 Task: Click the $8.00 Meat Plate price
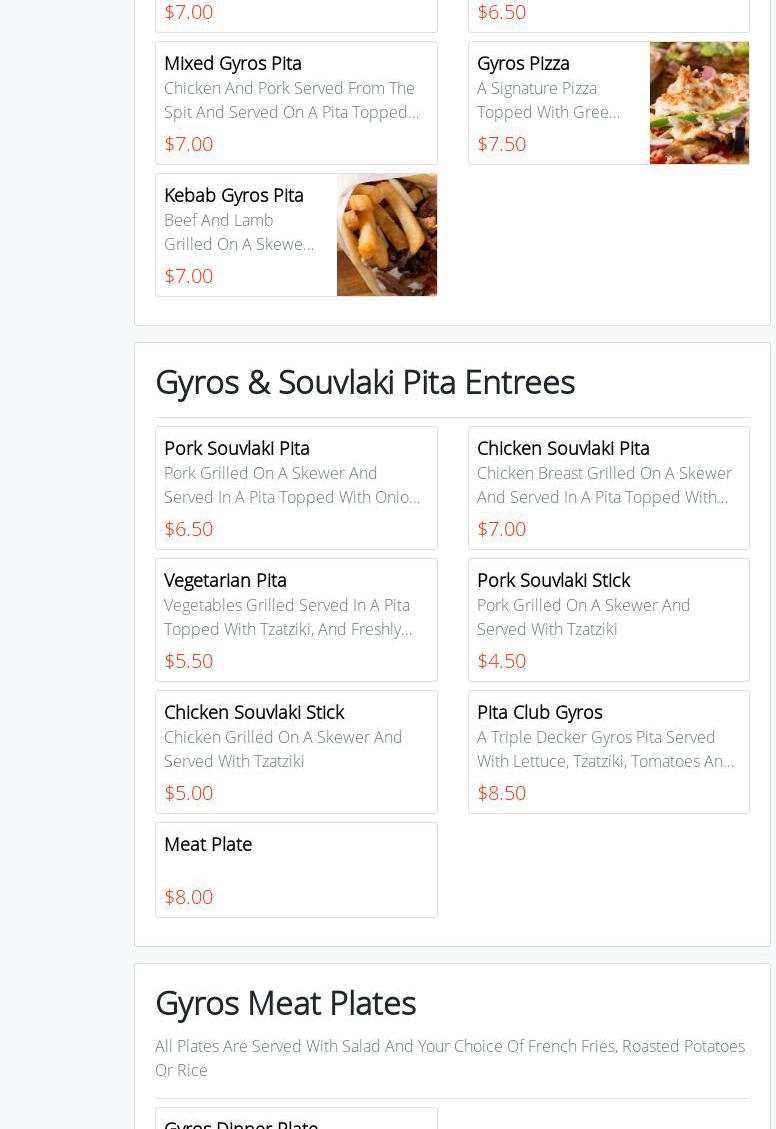pyautogui.click(x=188, y=897)
